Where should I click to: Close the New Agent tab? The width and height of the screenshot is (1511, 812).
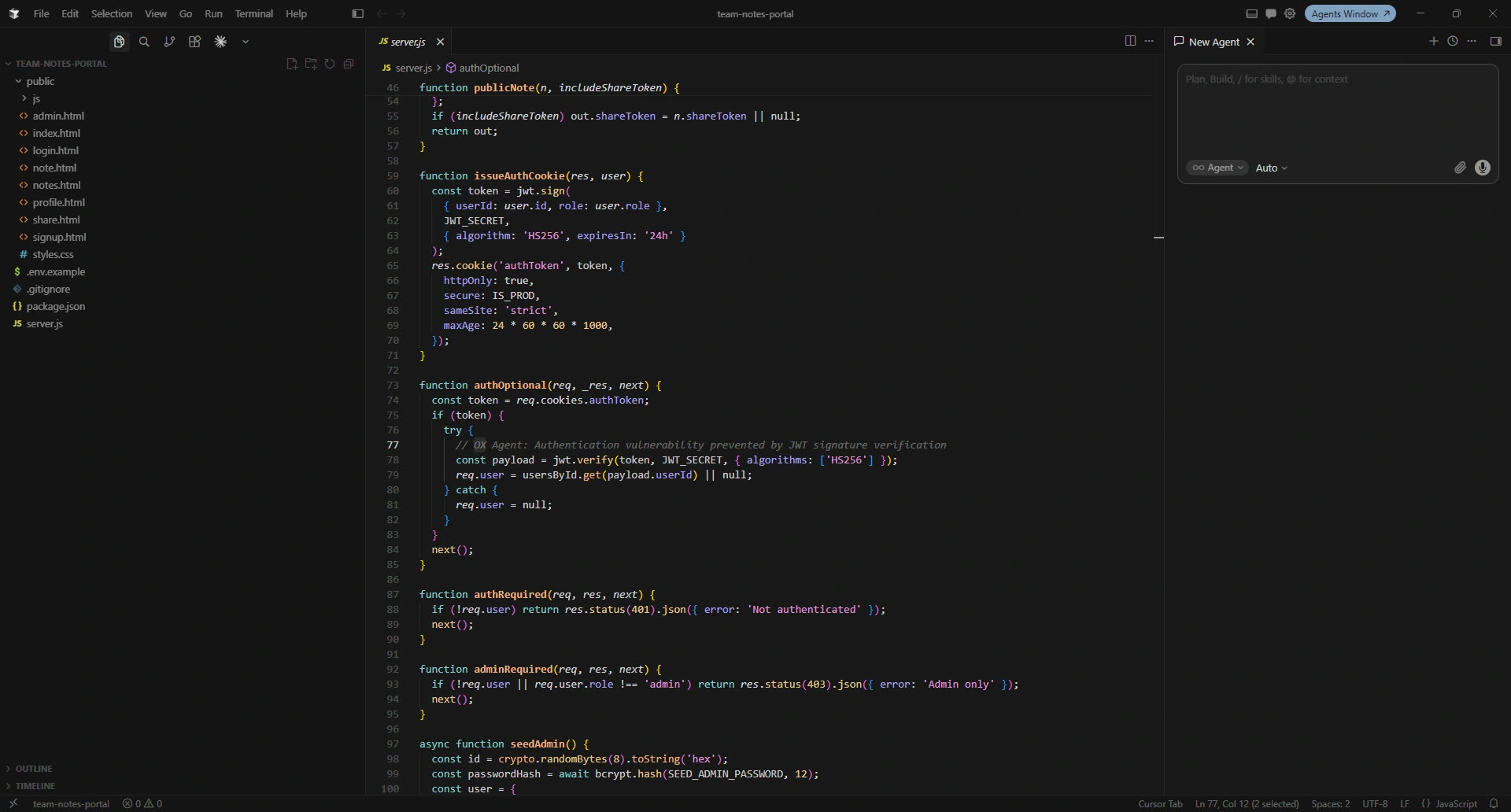[x=1251, y=42]
